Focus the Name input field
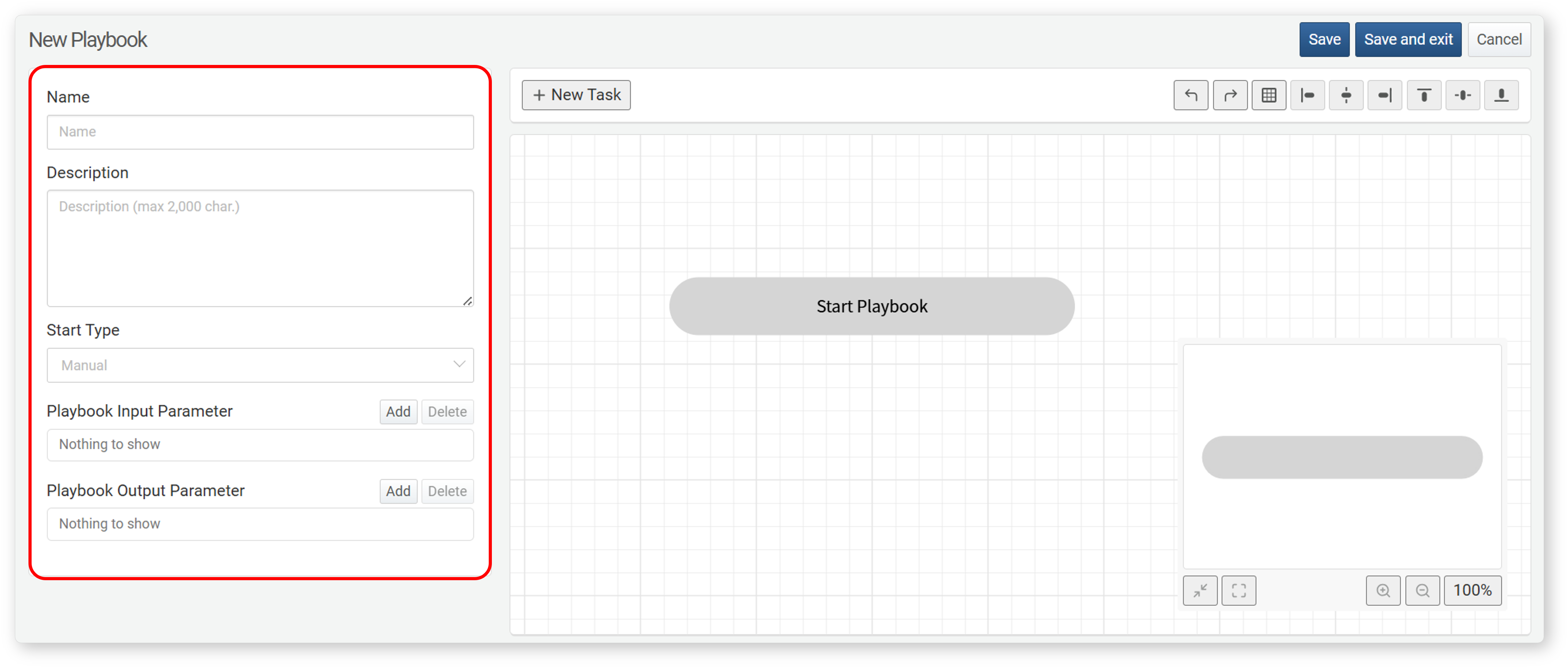Screen dimensions: 1568x667 point(260,132)
